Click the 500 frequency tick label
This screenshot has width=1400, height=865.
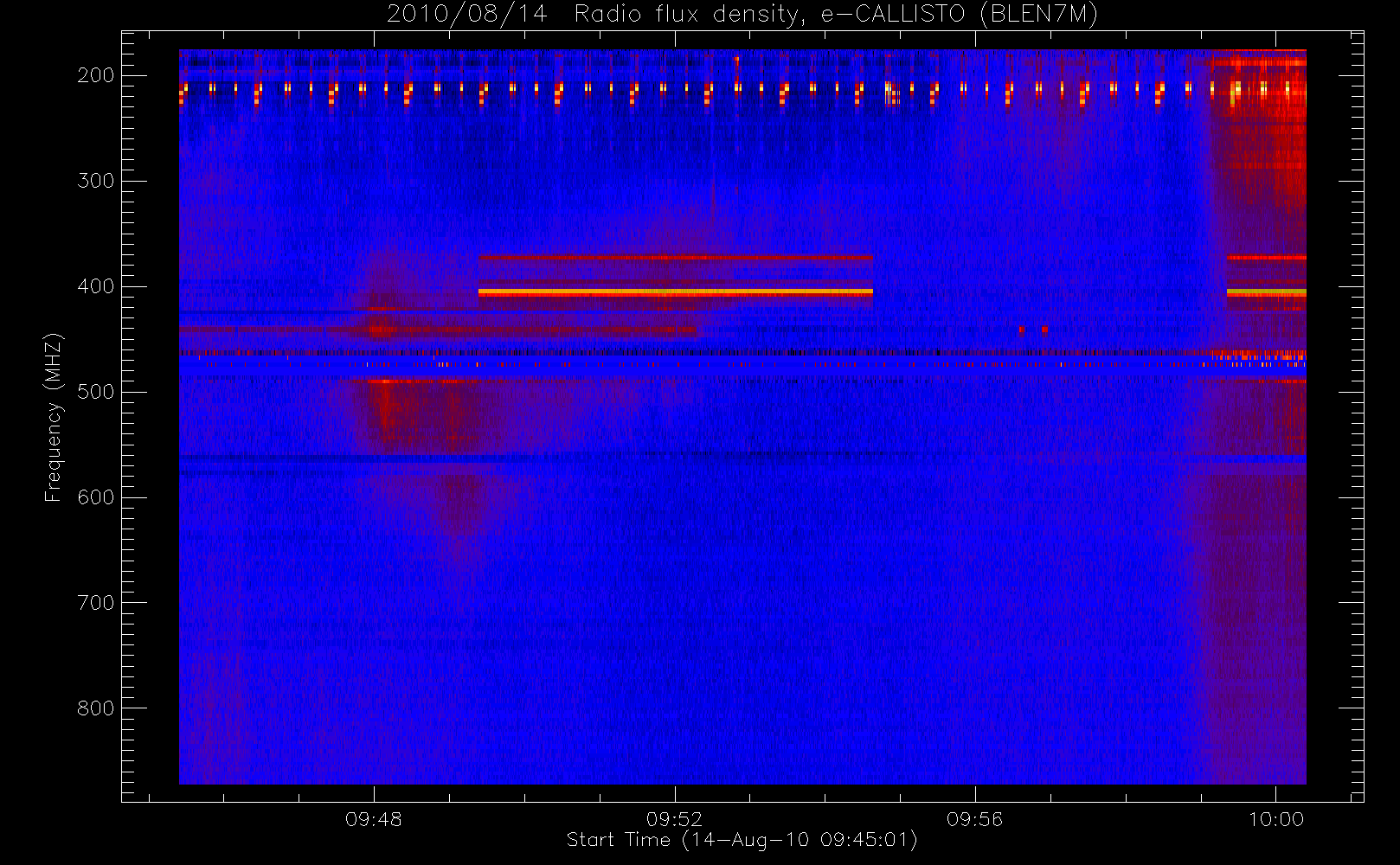(x=95, y=392)
